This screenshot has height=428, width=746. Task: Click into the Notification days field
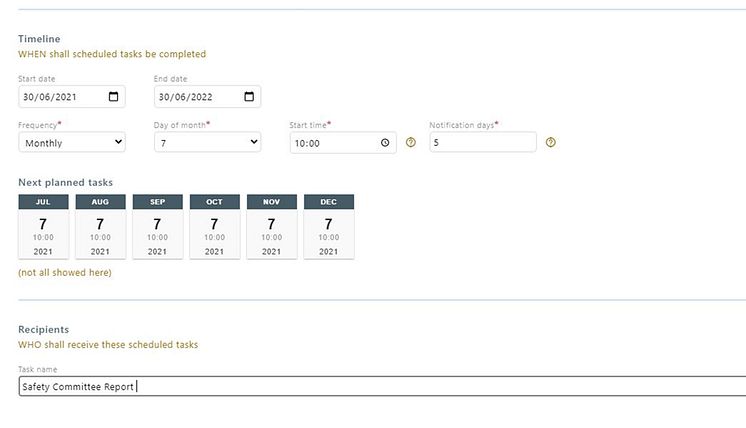[x=483, y=142]
